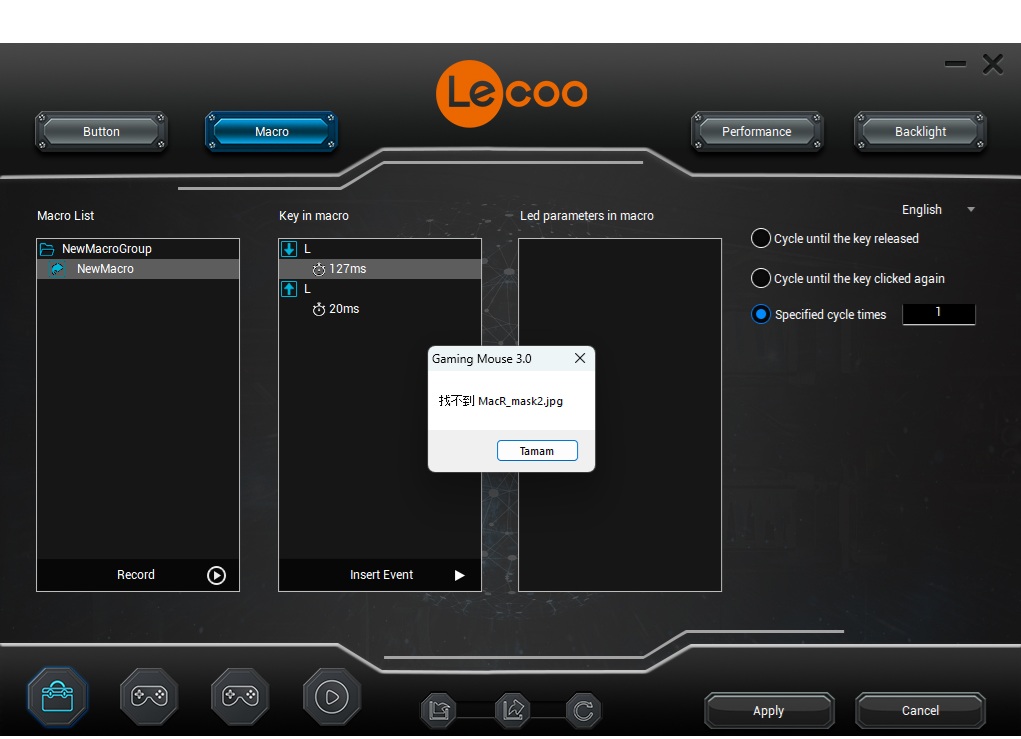1021x739 pixels.
Task: Click the stopwatch icon beside 127ms
Action: (318, 270)
